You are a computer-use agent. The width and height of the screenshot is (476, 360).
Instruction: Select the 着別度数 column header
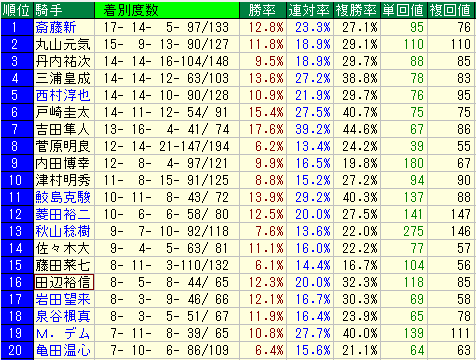coord(167,10)
